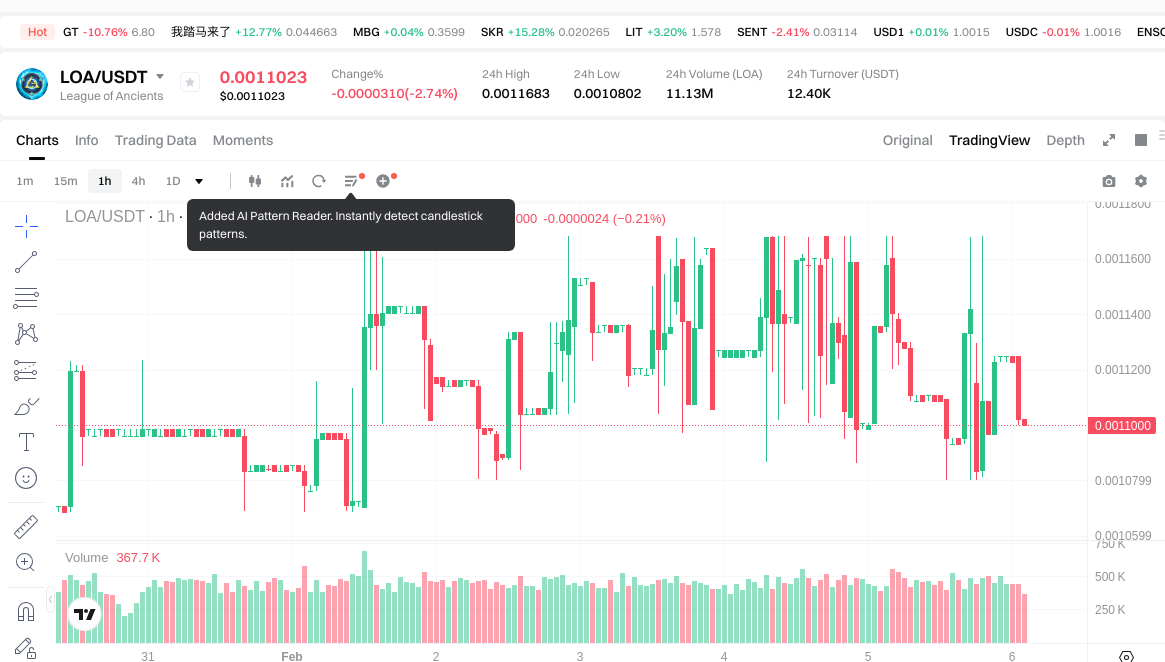This screenshot has height=662, width=1165.
Task: Select the ruler measure tool
Action: 26,526
